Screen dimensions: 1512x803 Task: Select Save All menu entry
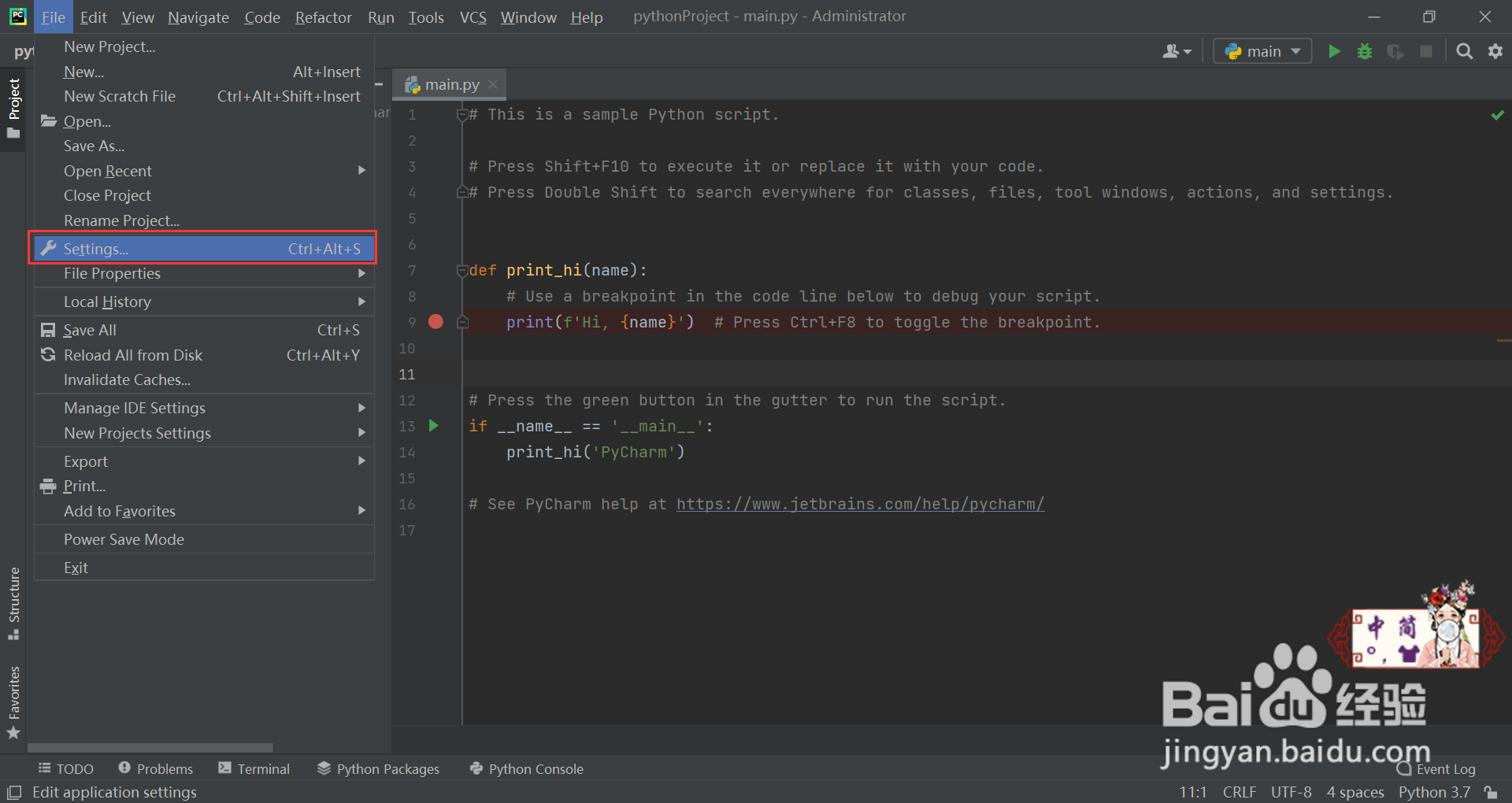click(204, 330)
